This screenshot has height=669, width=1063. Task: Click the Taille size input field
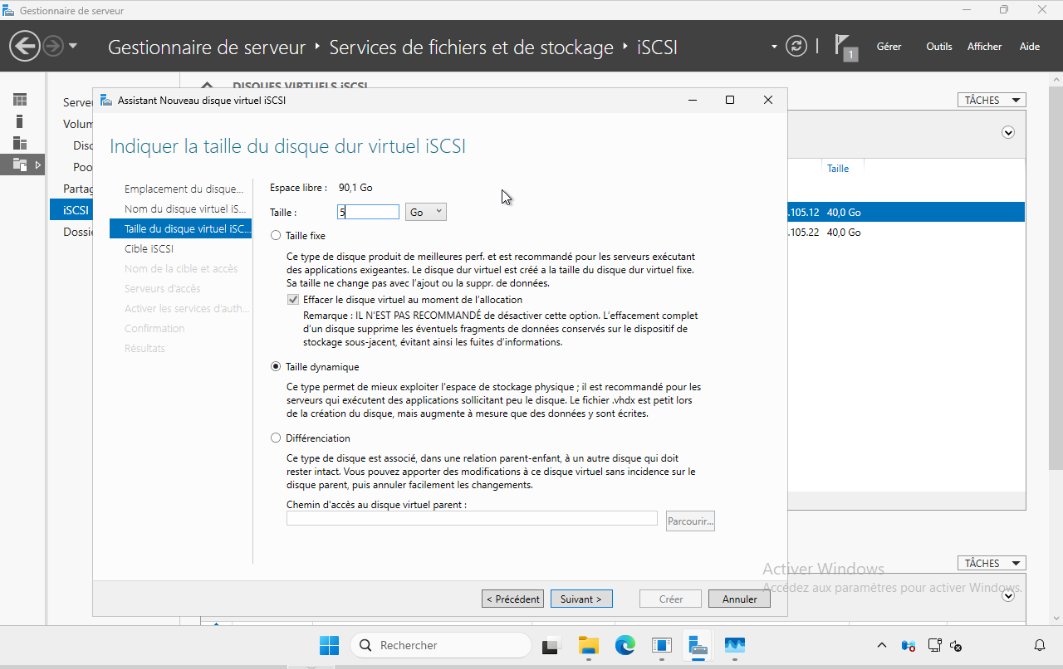(368, 212)
